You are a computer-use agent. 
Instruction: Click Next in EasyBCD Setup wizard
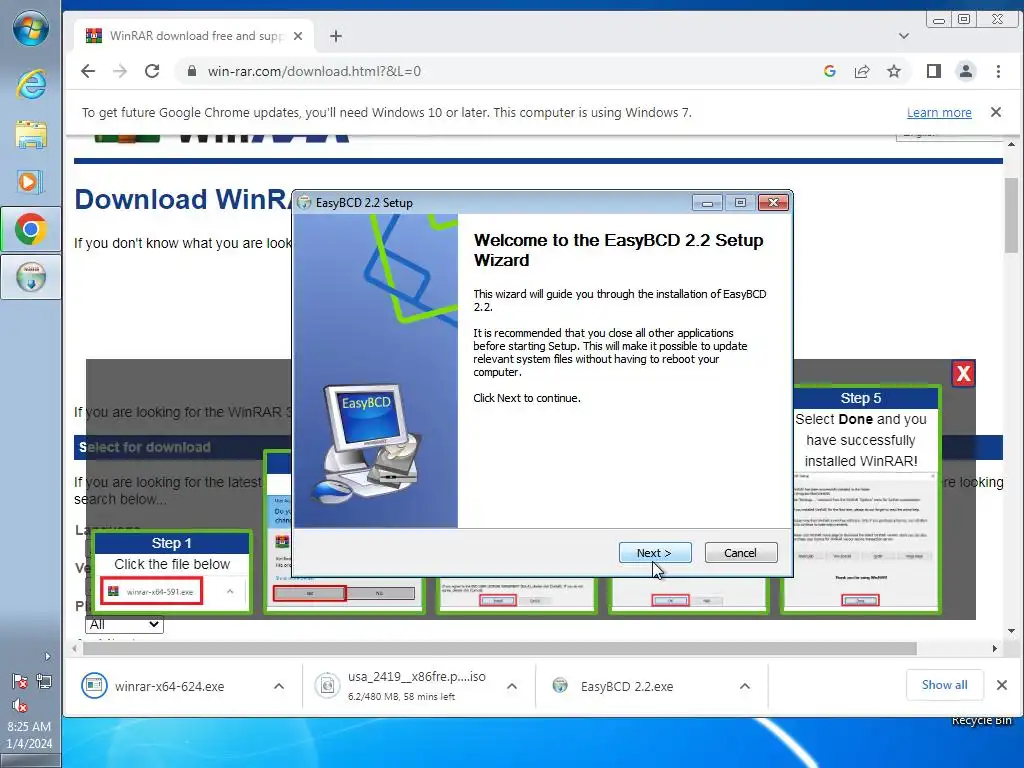654,552
